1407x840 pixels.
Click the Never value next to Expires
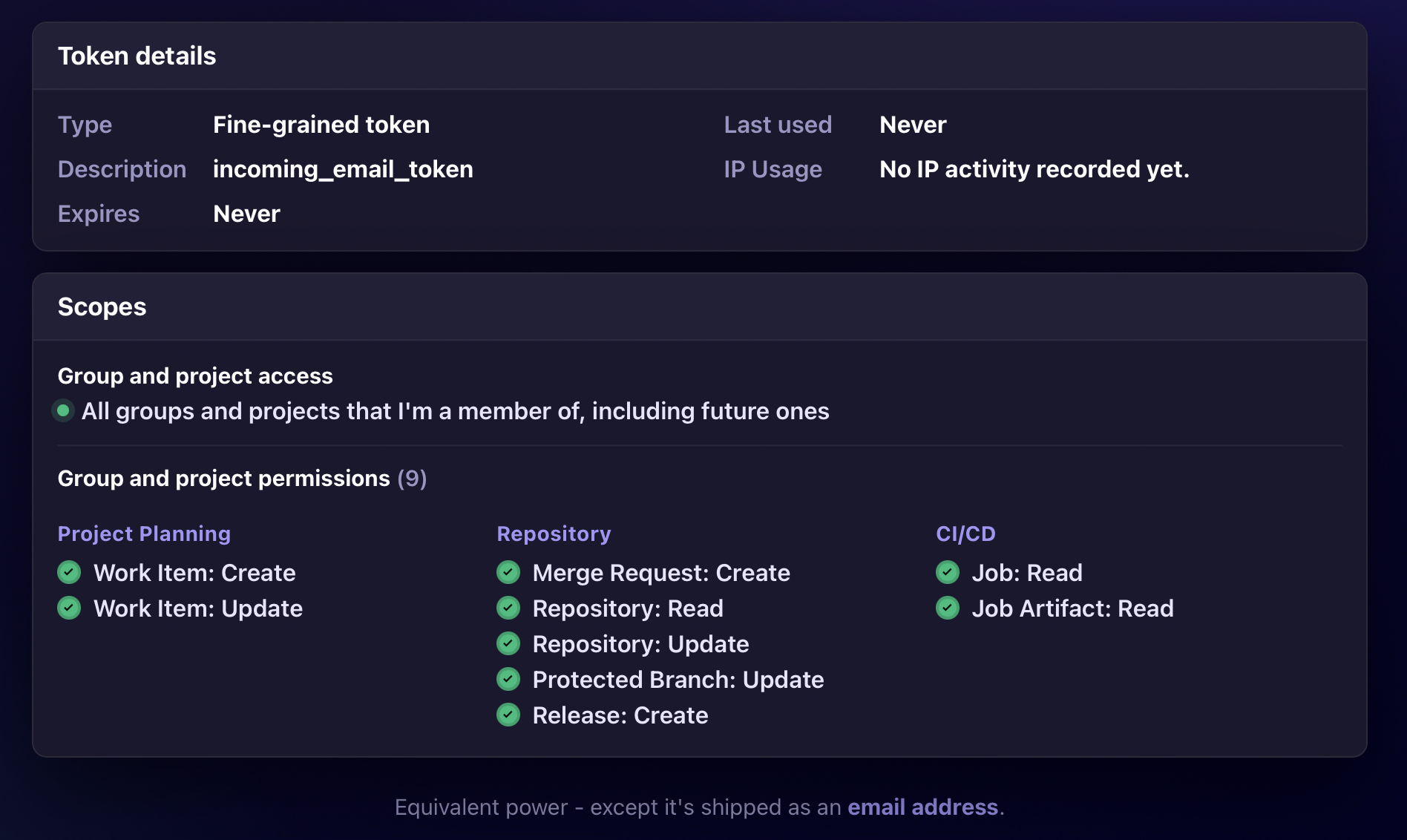246,214
